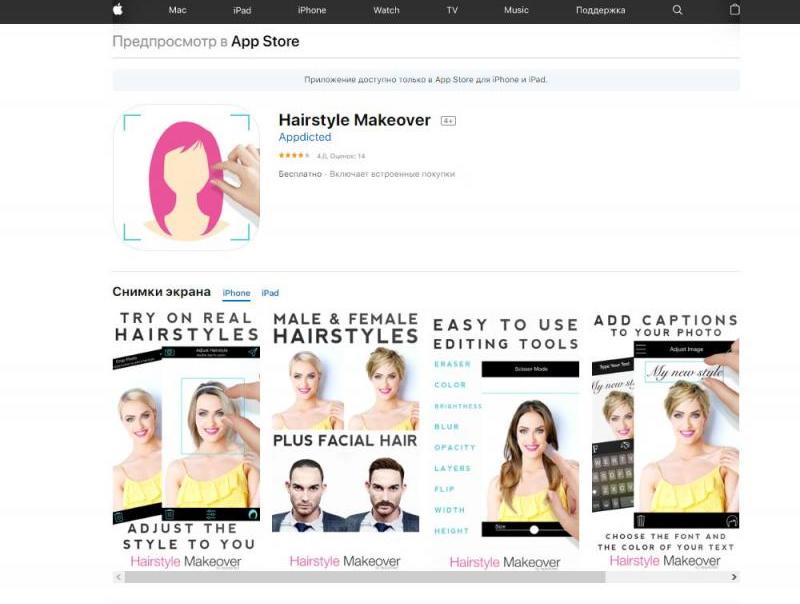800x604 pixels.
Task: Go to the TV section
Action: click(x=452, y=10)
